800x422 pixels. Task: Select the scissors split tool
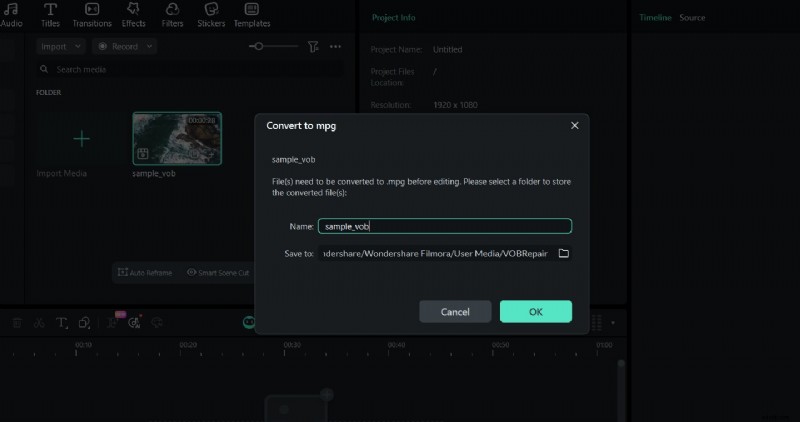(39, 322)
